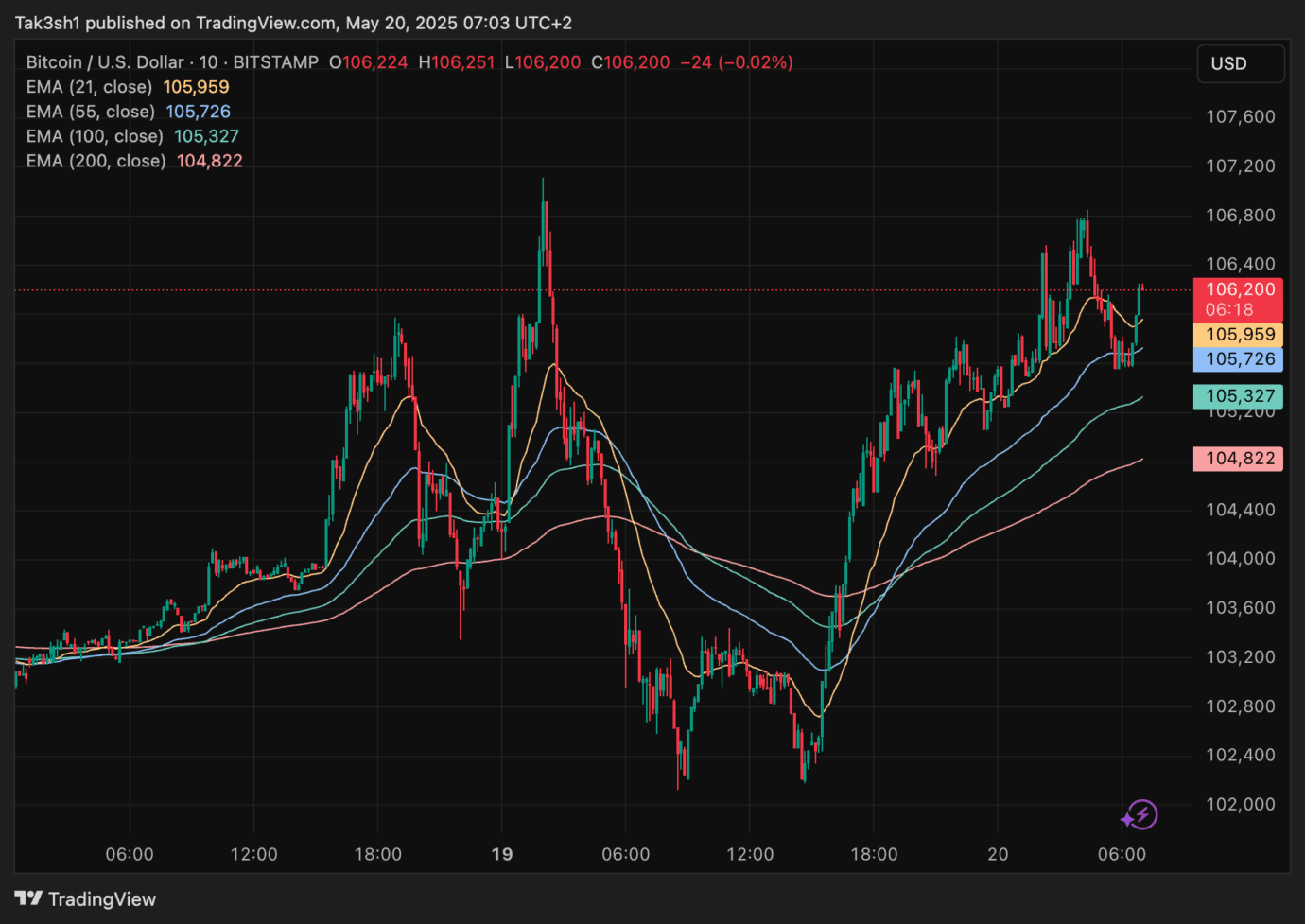Click the orange 105,959 EMA price tag

click(1239, 334)
